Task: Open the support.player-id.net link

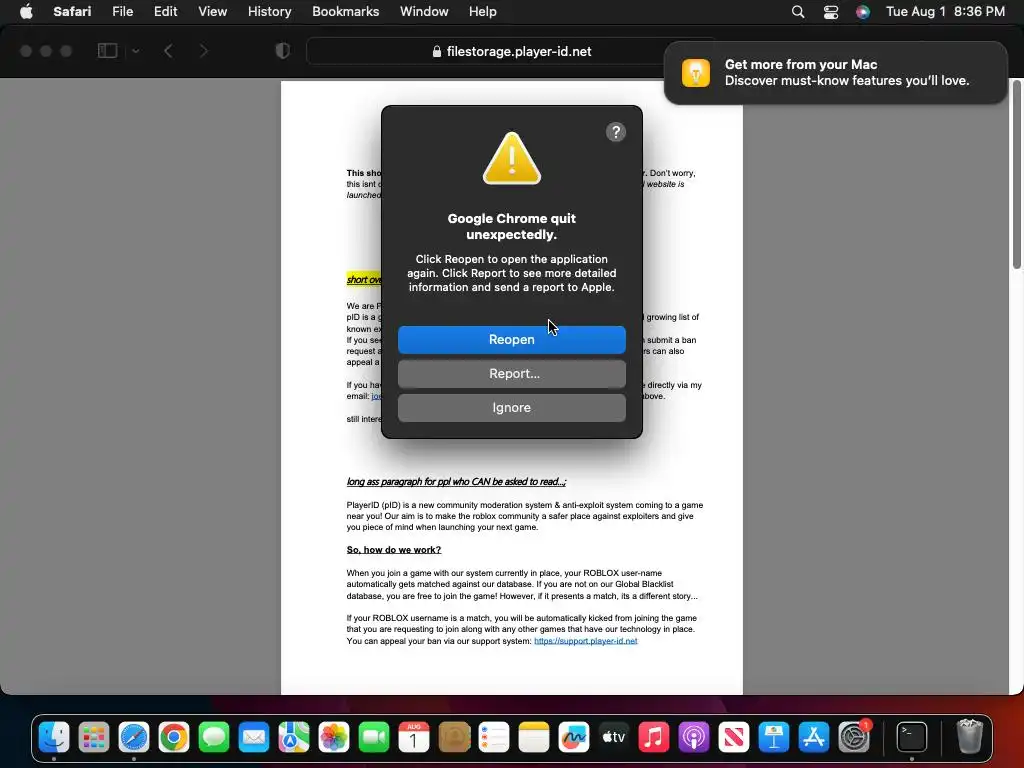Action: pyautogui.click(x=585, y=641)
